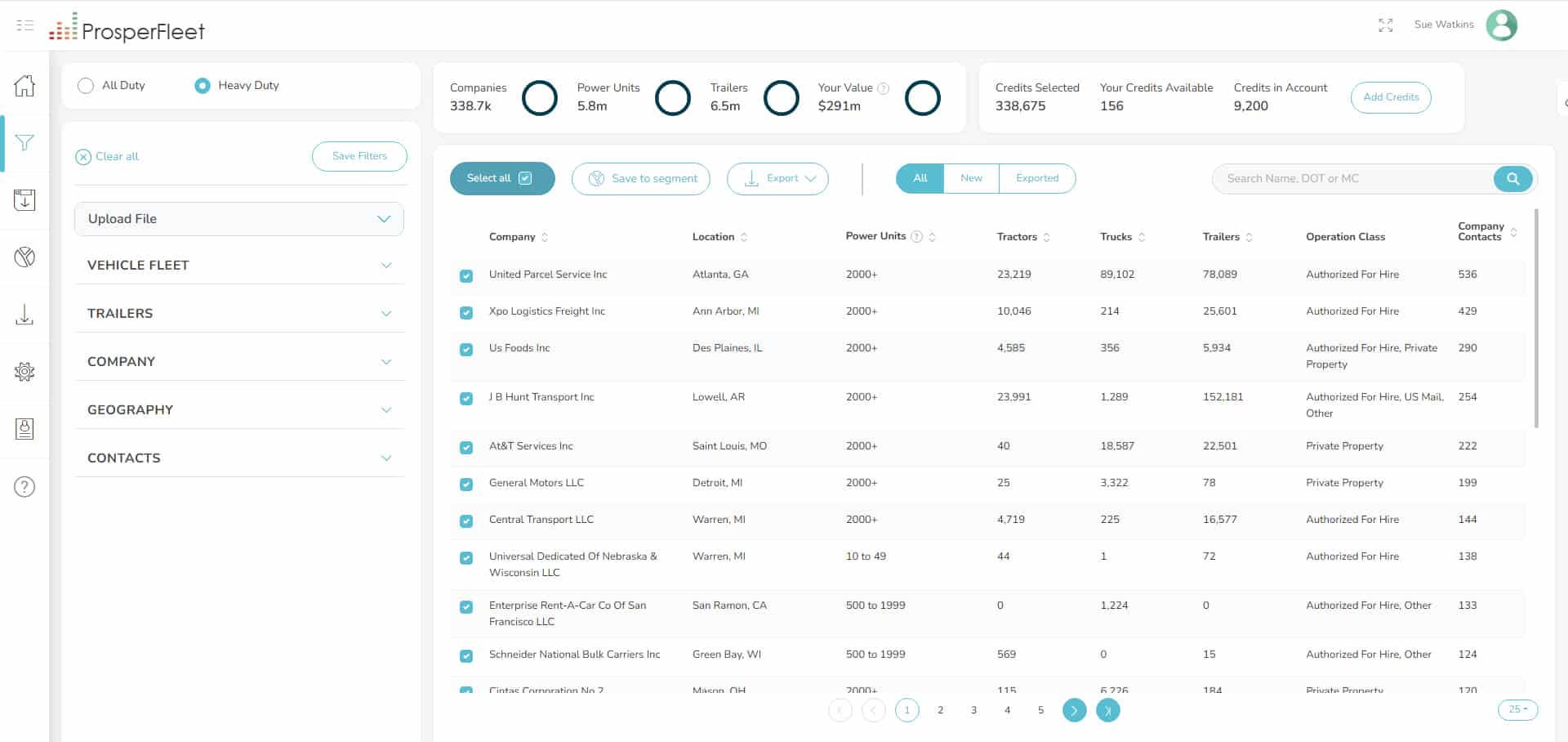Click Save to segment button

(x=641, y=179)
